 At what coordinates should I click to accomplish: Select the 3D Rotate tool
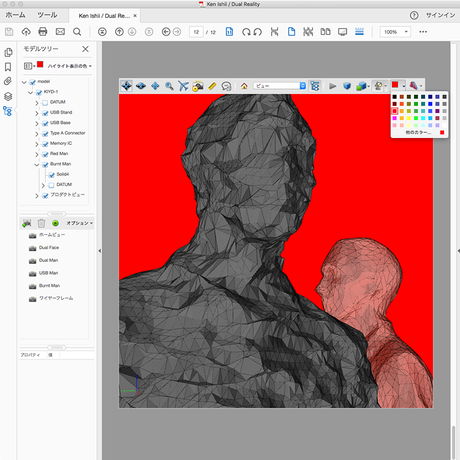pos(126,86)
